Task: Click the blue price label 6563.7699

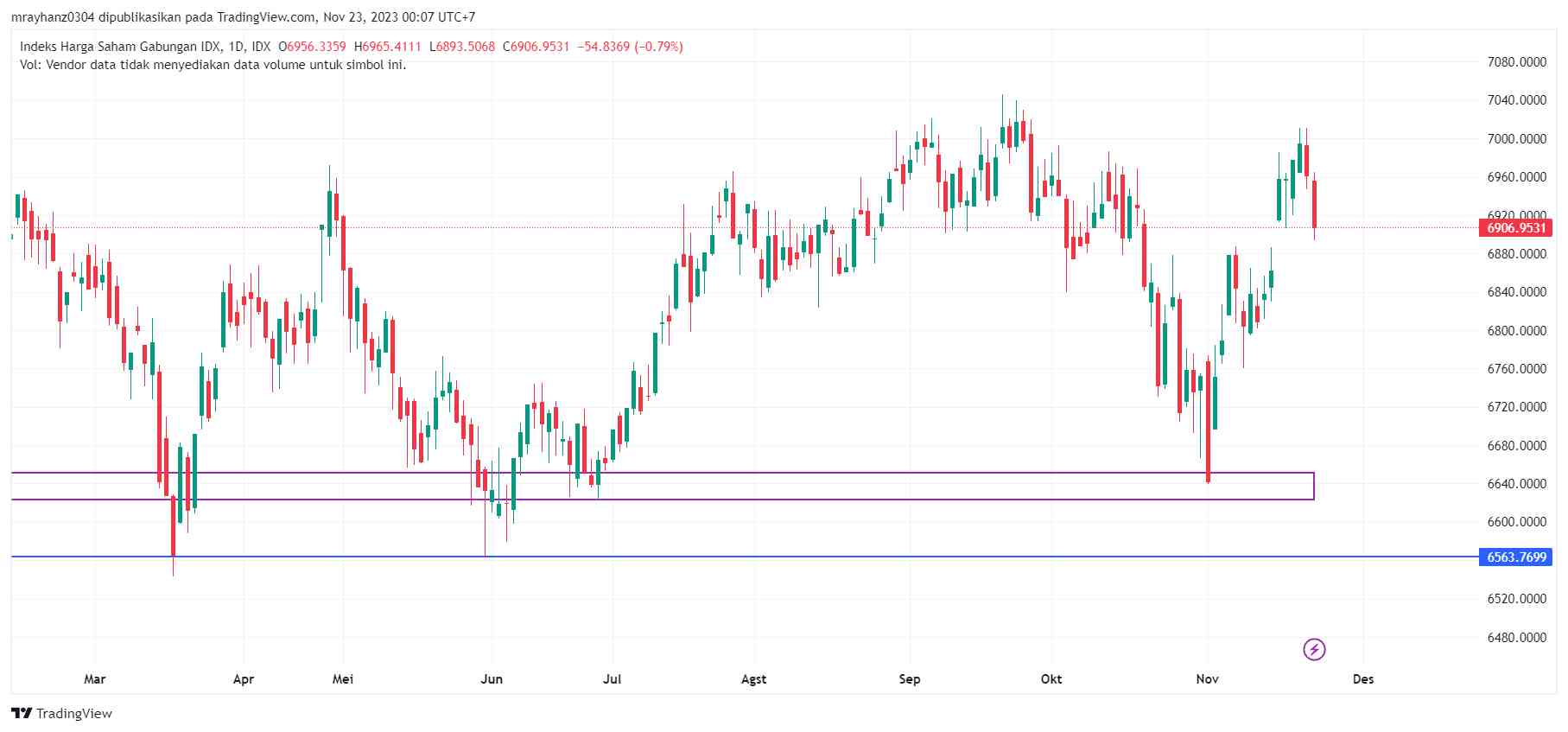Action: 1516,557
